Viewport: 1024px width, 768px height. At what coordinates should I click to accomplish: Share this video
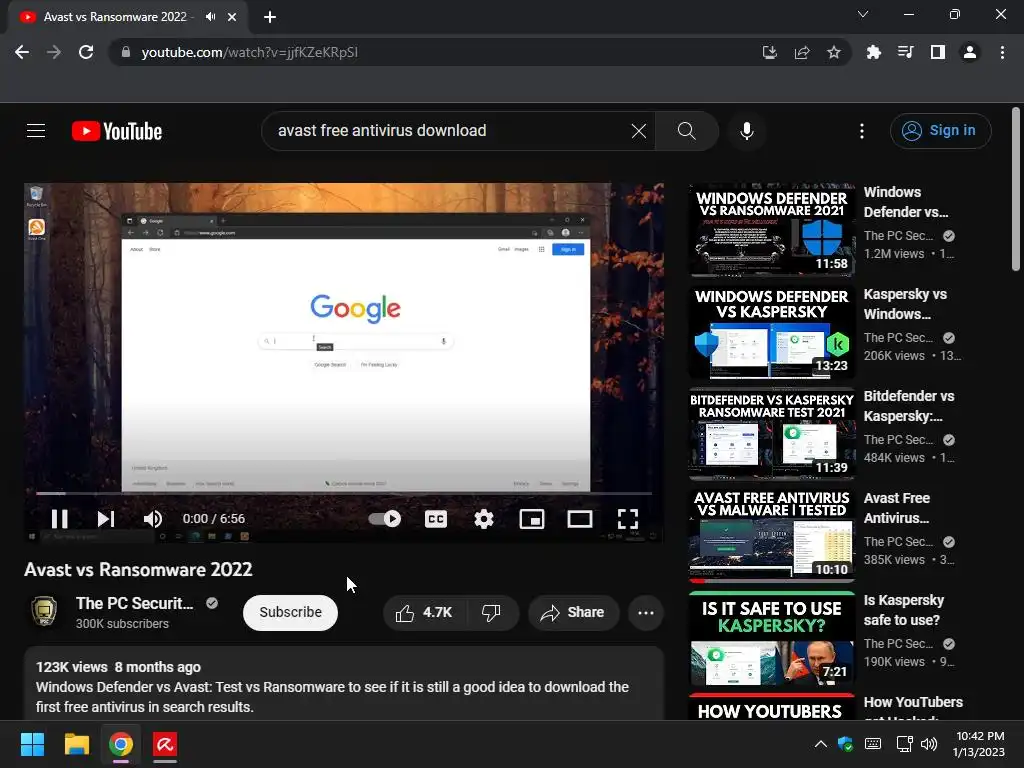573,613
